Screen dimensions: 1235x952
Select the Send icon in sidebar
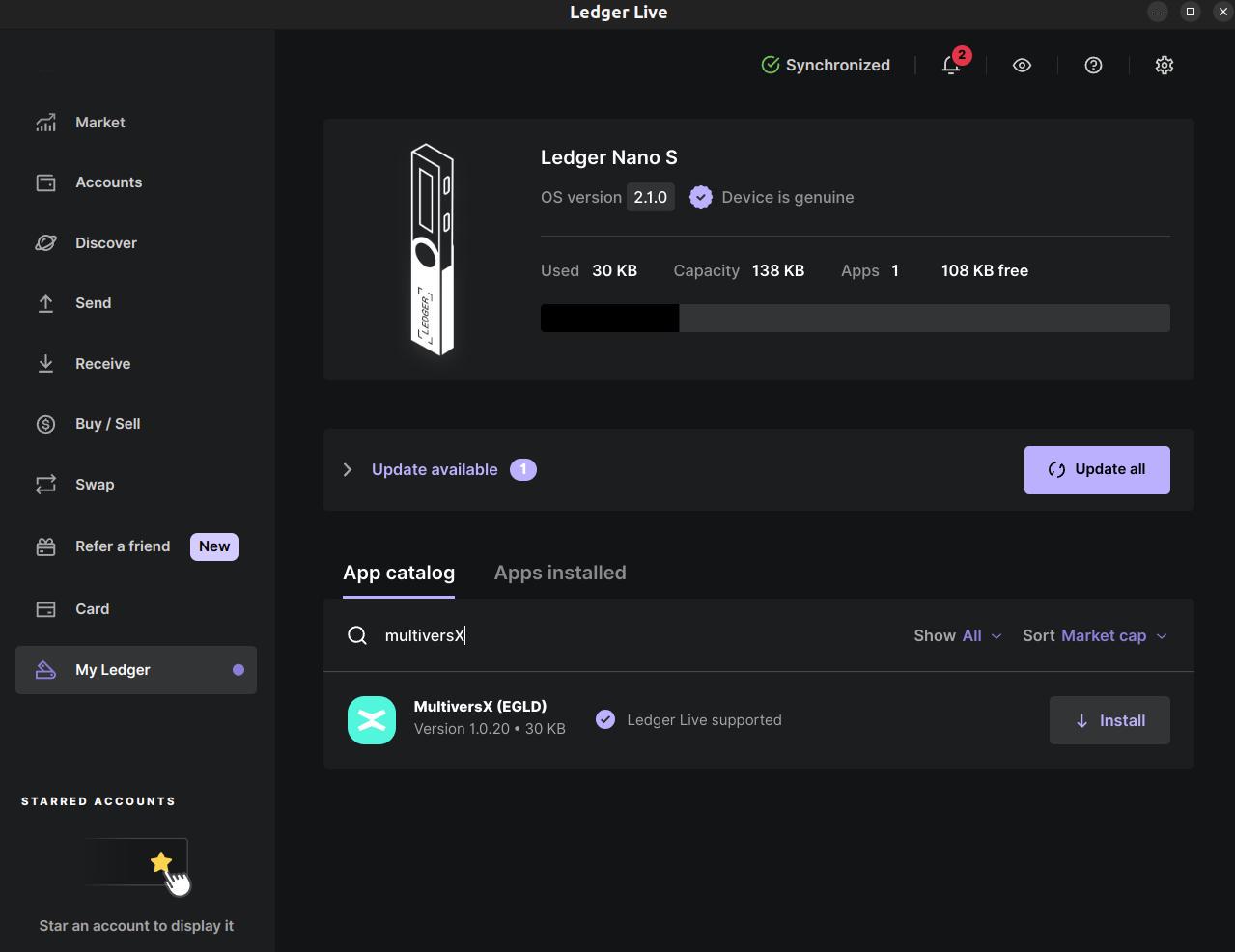[93, 302]
